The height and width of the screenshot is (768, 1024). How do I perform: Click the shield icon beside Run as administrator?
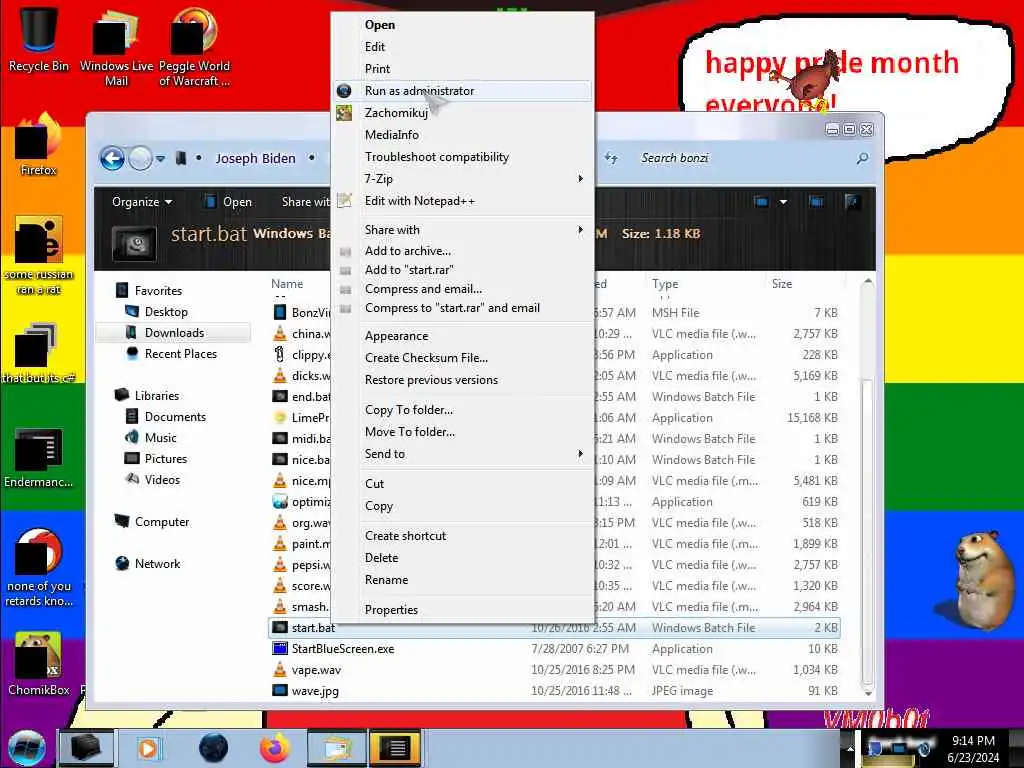point(344,91)
